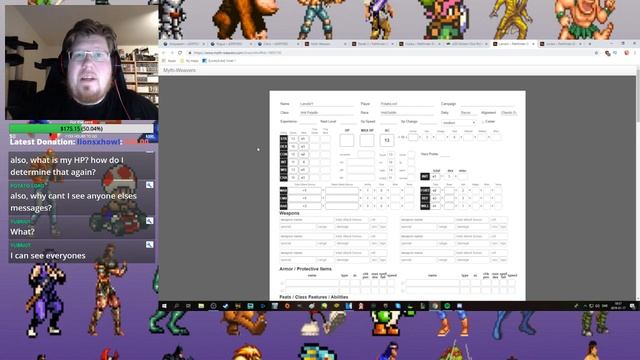
Task: Click the CHA score field
Action: (293, 178)
